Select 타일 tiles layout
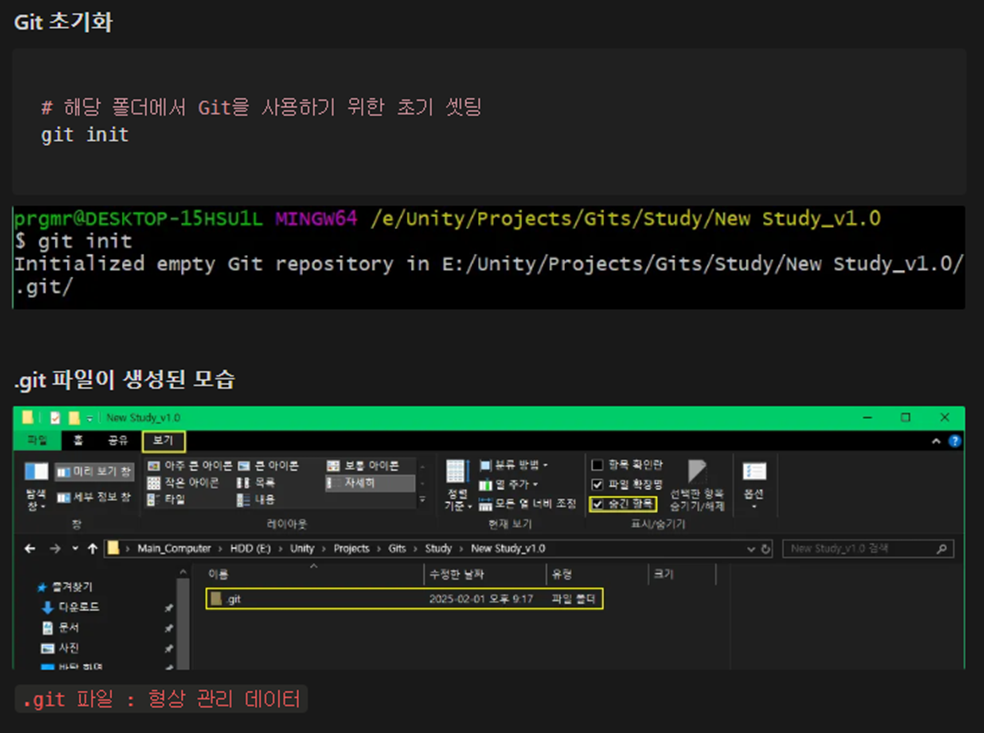The height and width of the screenshot is (733, 984). pyautogui.click(x=167, y=500)
